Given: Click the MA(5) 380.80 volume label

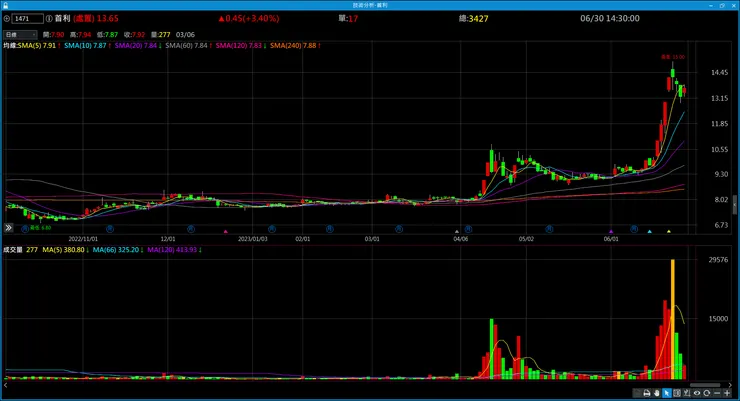Looking at the screenshot, I should coord(66,250).
